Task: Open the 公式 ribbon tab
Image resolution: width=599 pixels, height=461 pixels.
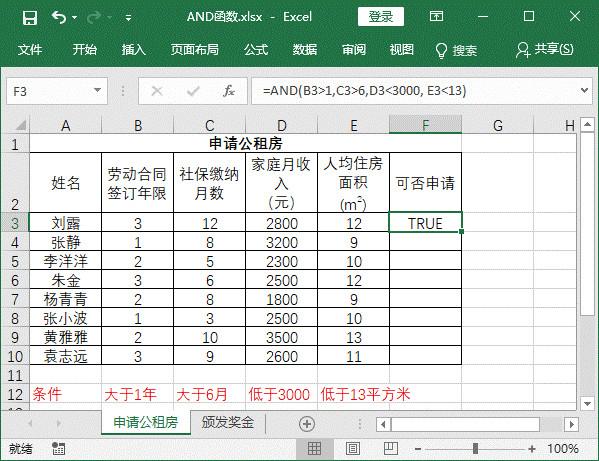Action: point(256,50)
